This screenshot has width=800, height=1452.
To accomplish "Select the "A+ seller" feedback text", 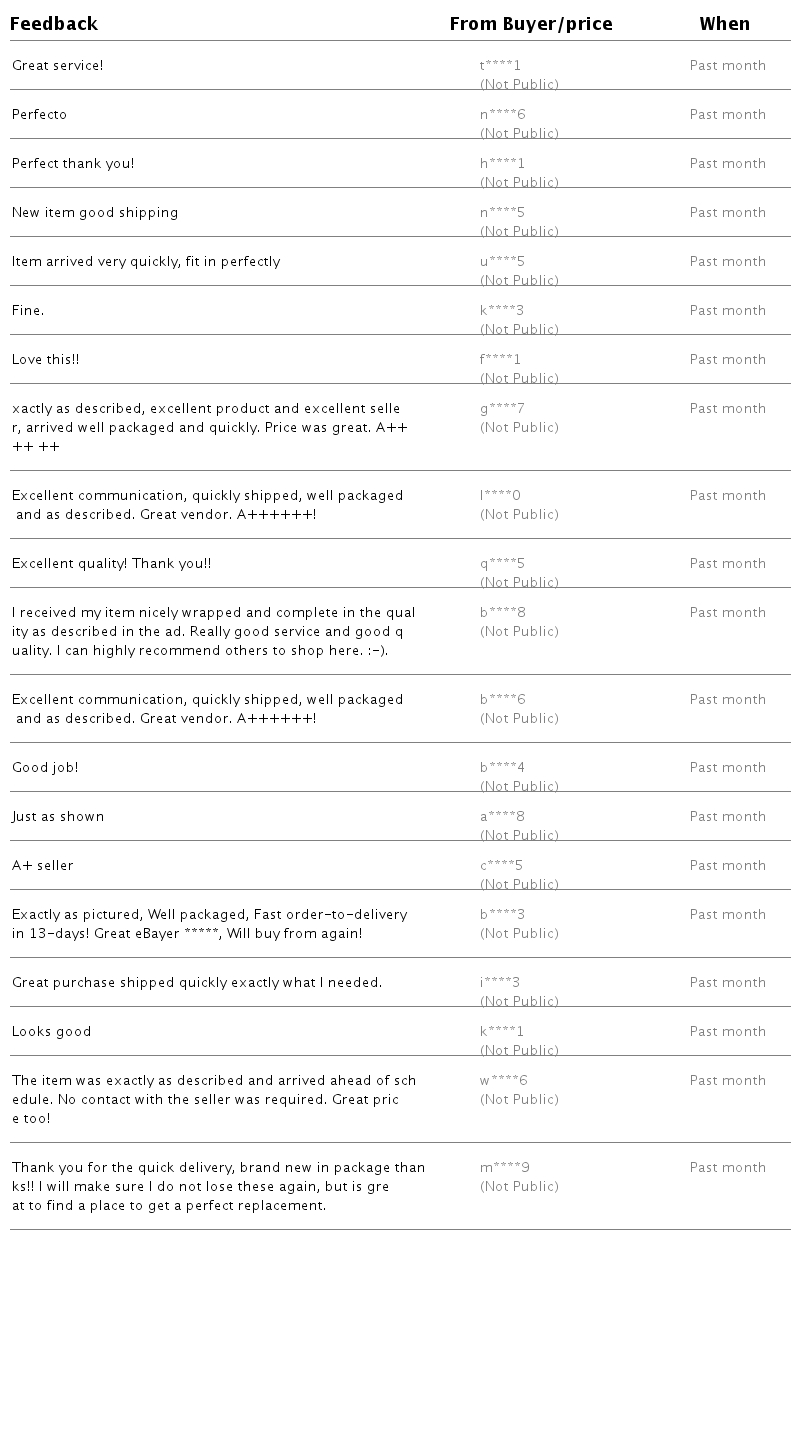I will (43, 866).
